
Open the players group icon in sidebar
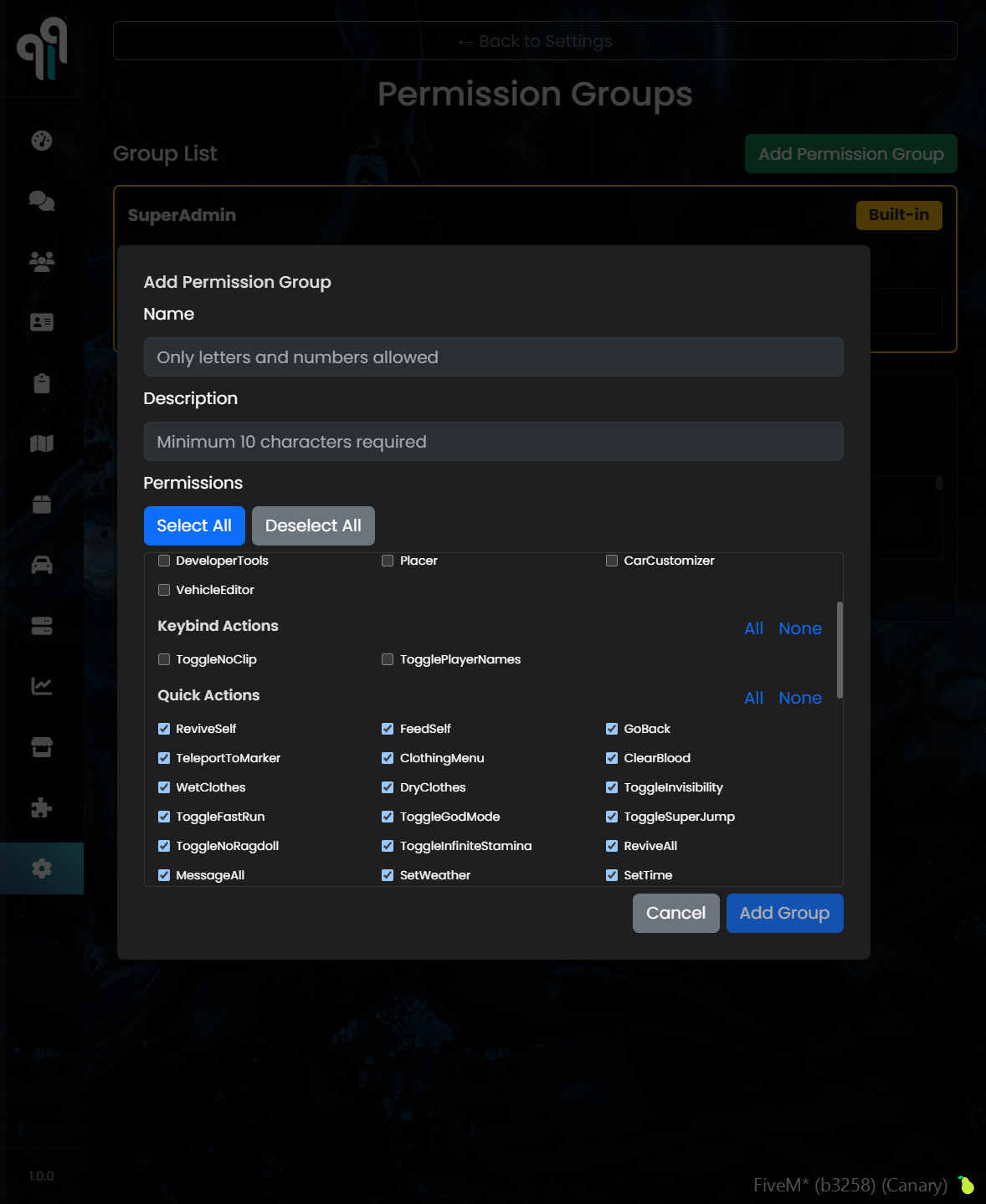(x=42, y=262)
